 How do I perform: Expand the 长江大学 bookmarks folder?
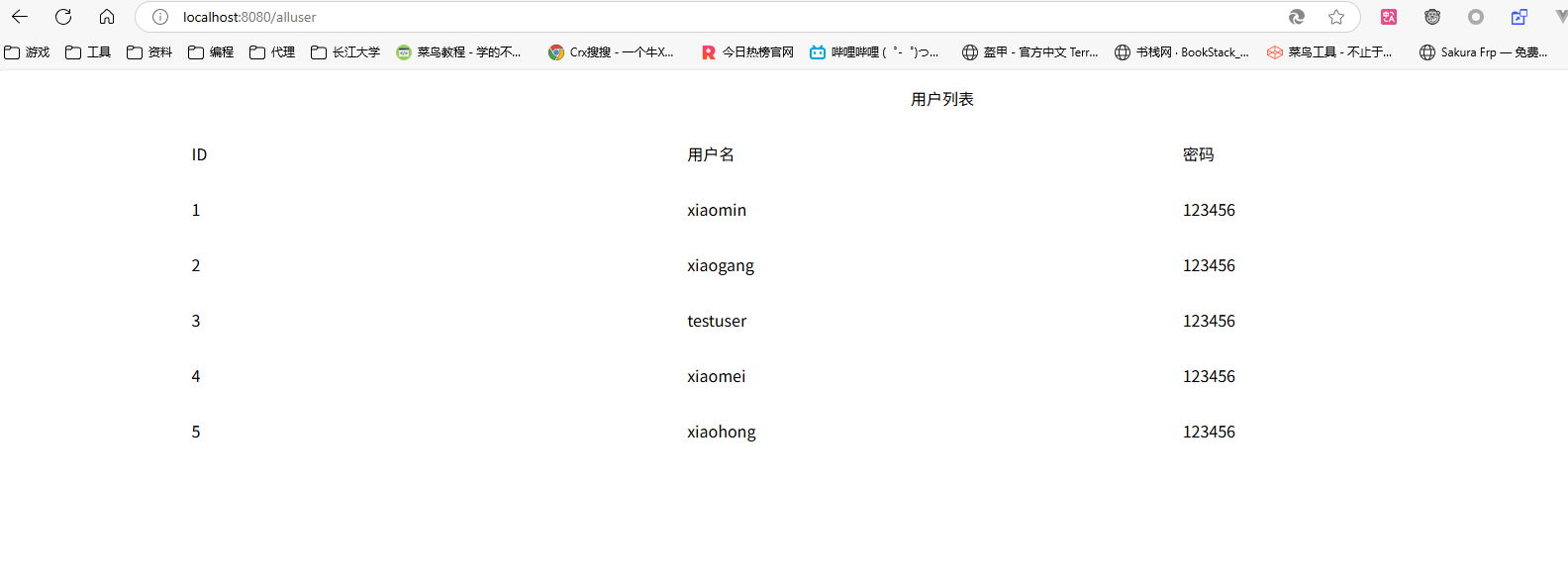point(345,52)
